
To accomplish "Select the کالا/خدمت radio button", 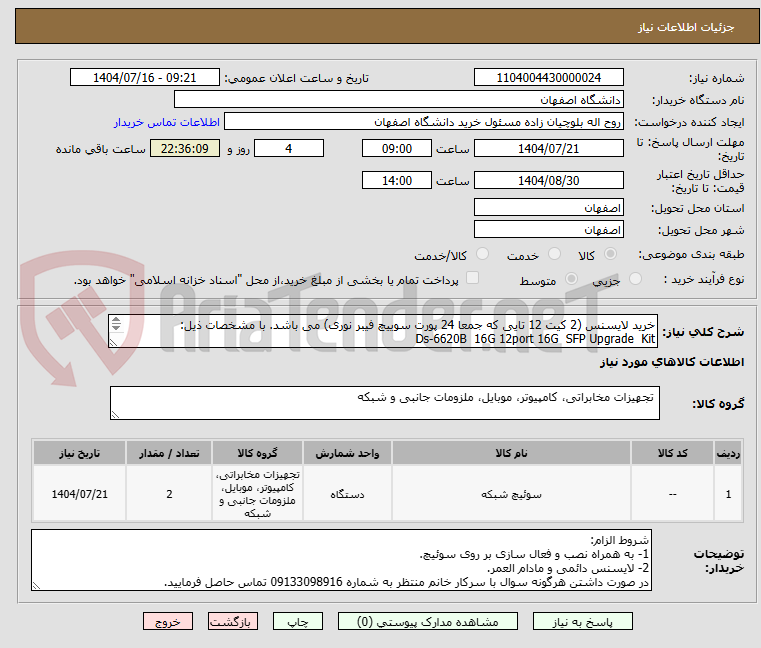I will pos(482,254).
